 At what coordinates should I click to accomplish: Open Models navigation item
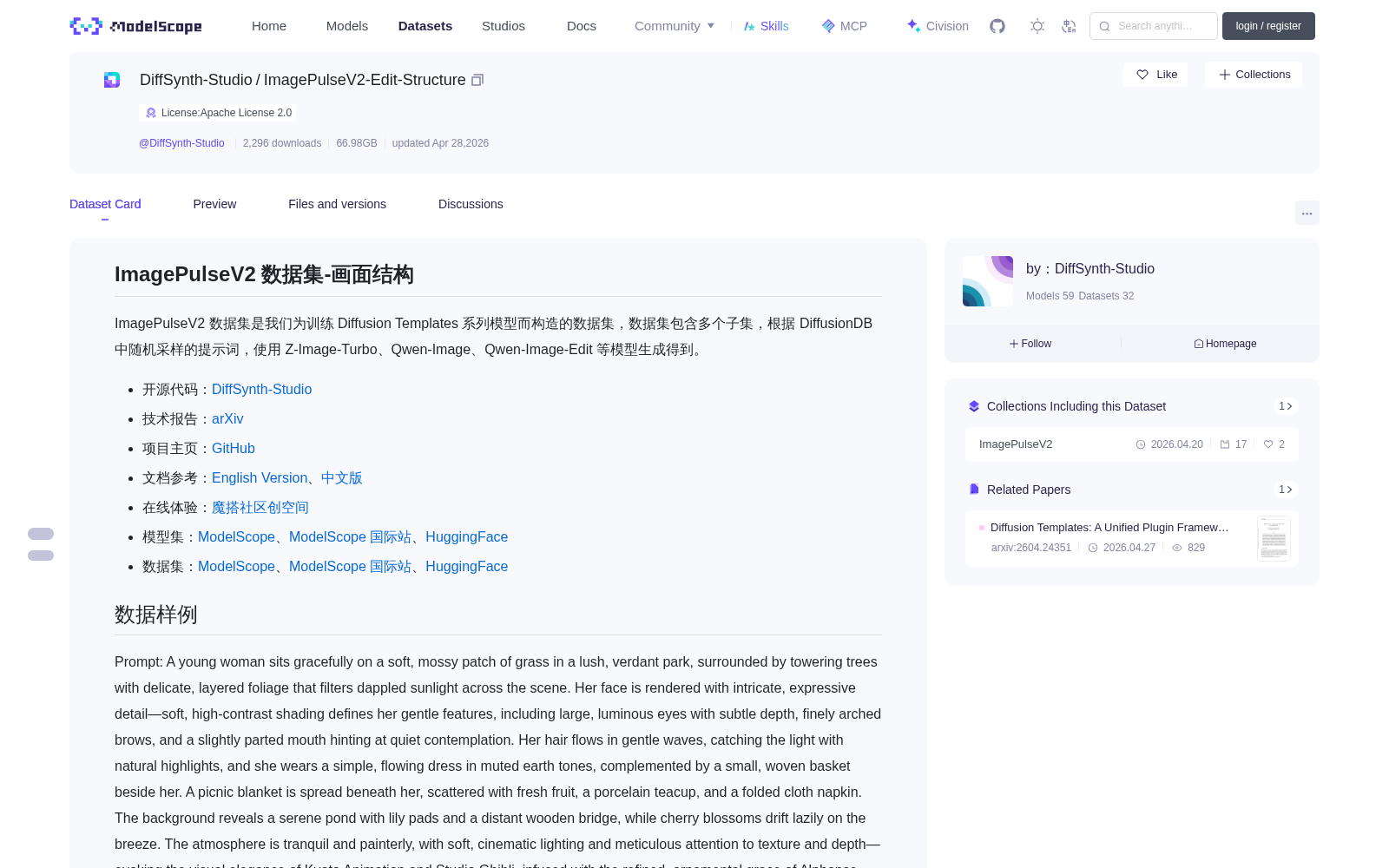(x=347, y=26)
